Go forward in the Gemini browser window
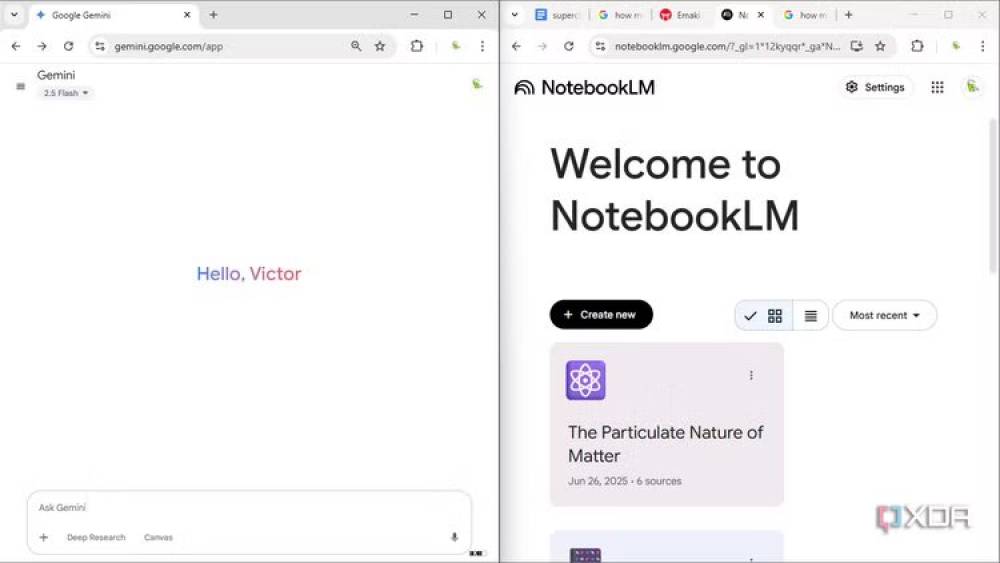Screen dimensions: 1000x563 (x=42, y=46)
